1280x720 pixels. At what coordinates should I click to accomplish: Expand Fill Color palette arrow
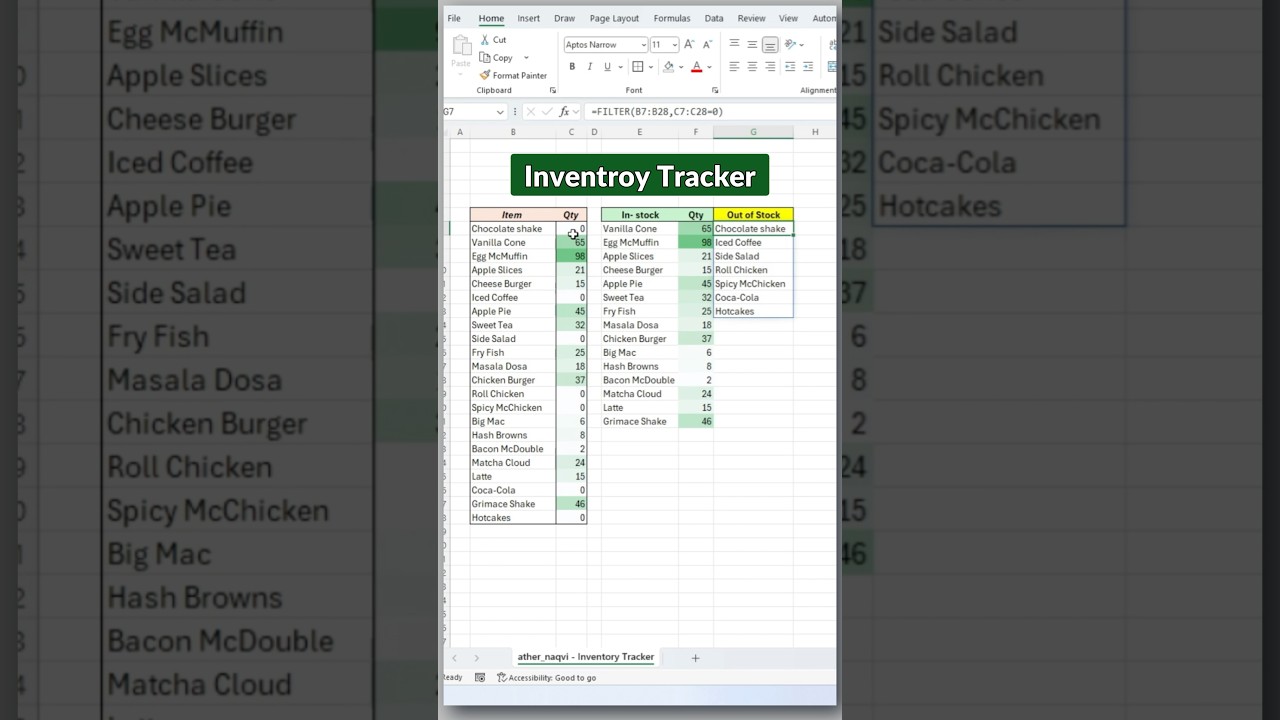coord(680,67)
